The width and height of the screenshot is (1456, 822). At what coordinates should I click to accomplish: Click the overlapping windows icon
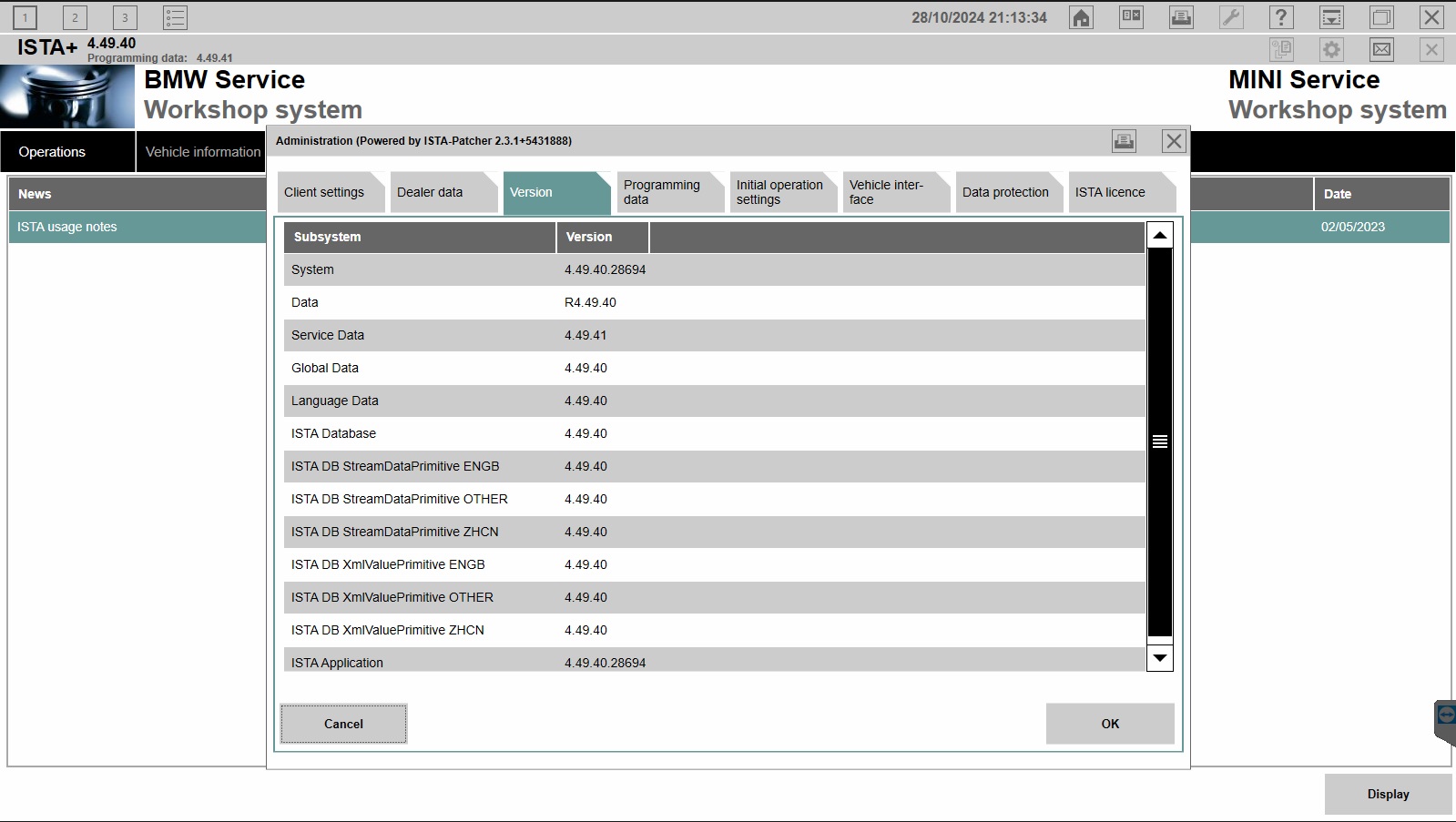(x=1381, y=17)
